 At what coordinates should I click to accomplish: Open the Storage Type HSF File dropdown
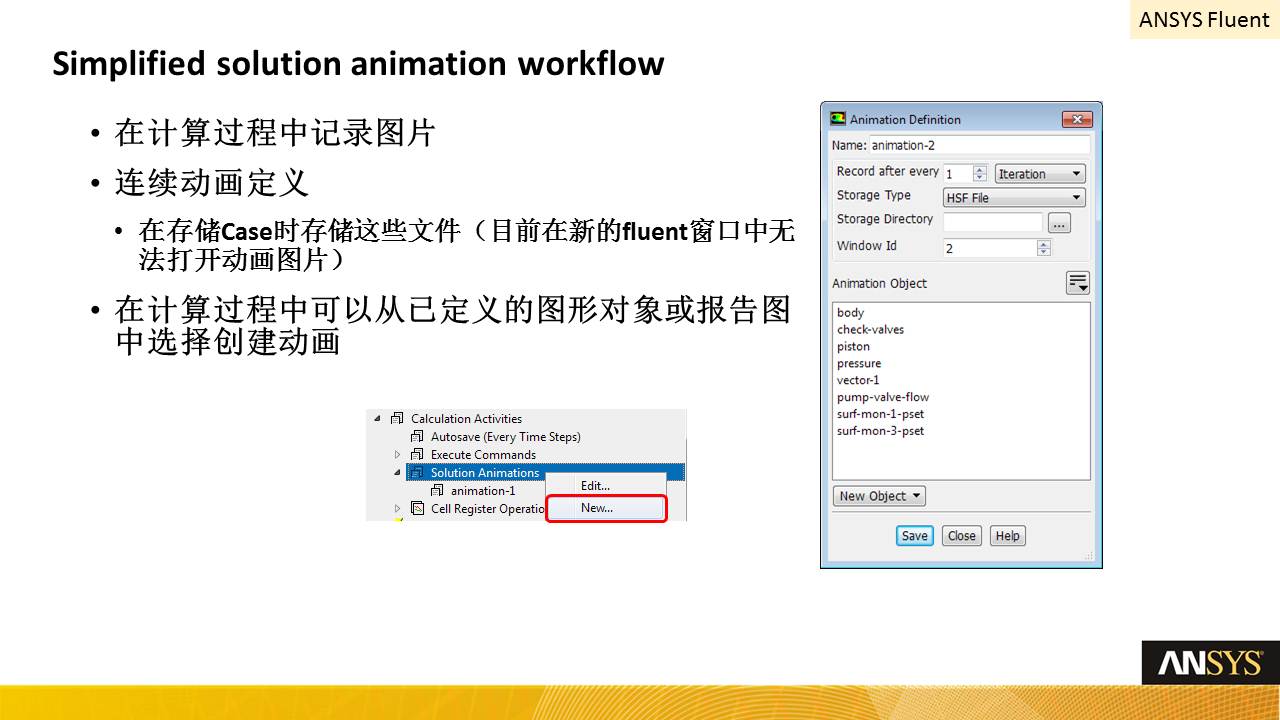[1014, 198]
